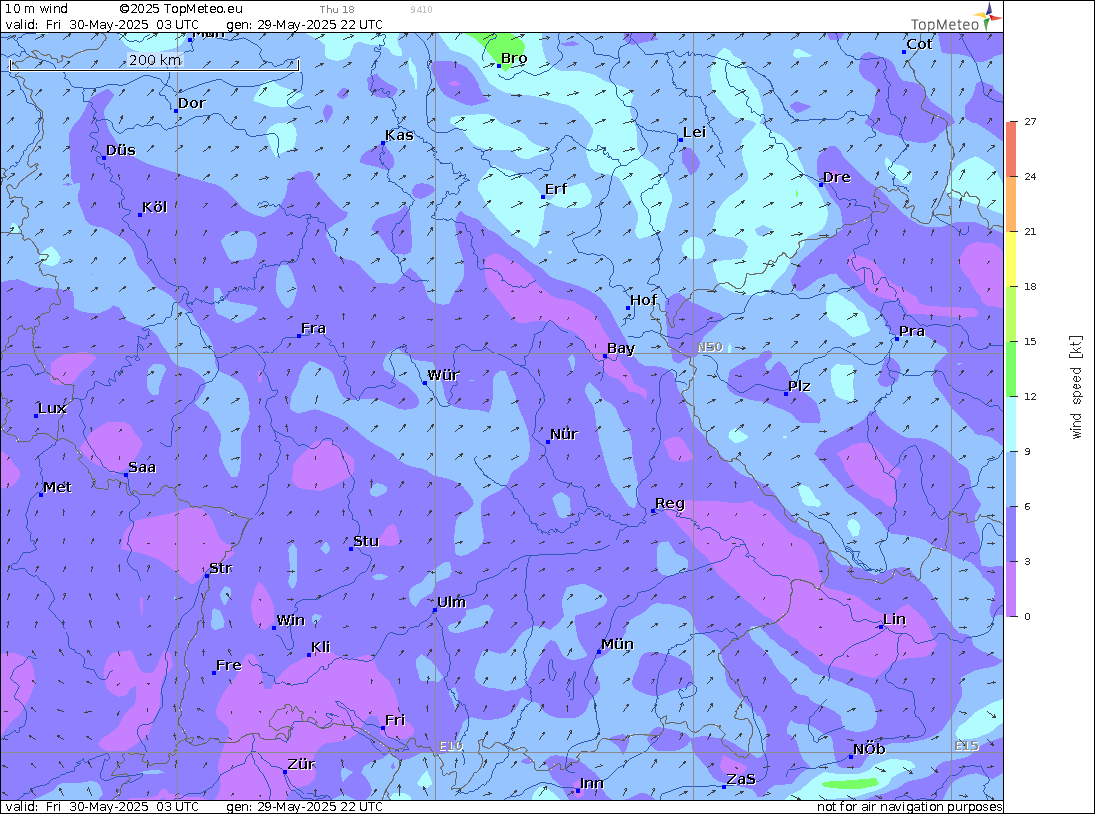
Task: Click the Wür city label
Action: click(443, 375)
